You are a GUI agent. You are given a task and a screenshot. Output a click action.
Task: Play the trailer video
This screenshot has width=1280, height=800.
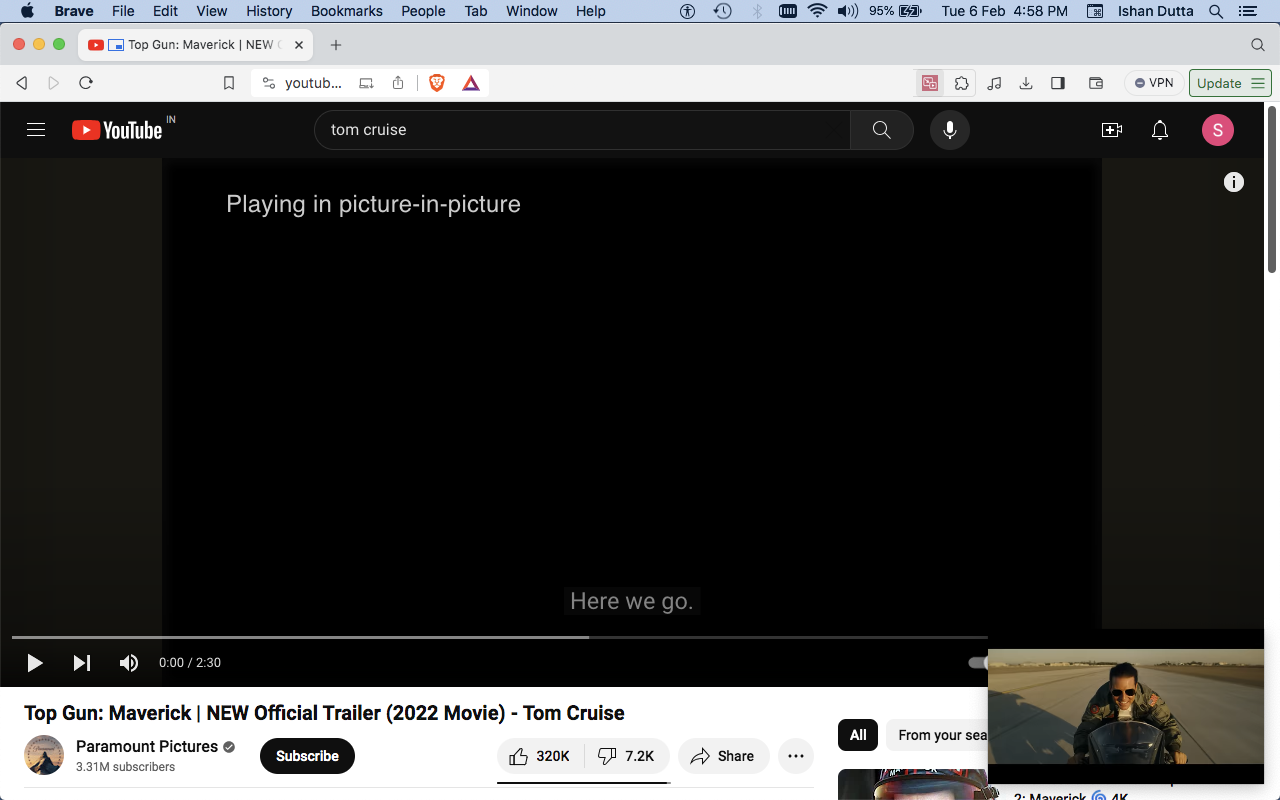coord(35,663)
